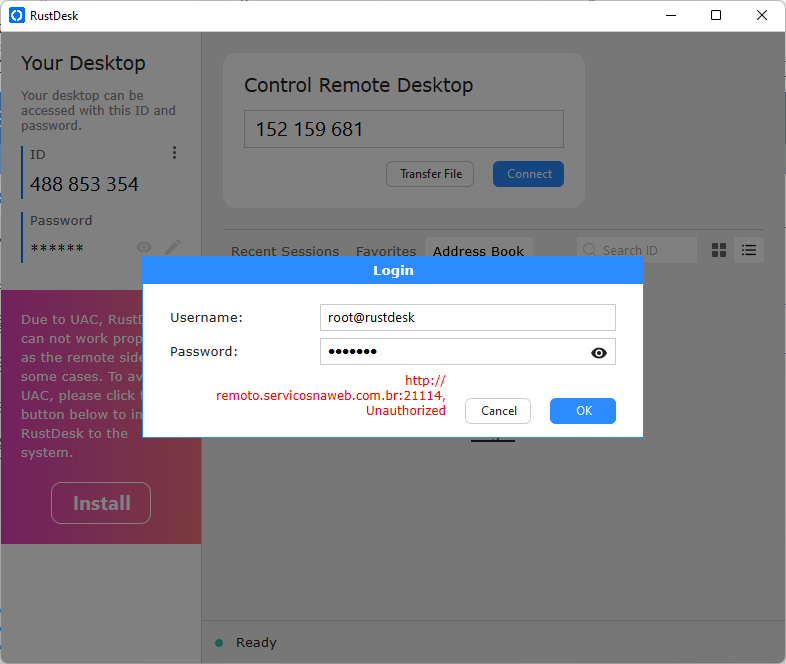Click your desktop ID 488 853 354
Image resolution: width=786 pixels, height=664 pixels.
coord(84,184)
